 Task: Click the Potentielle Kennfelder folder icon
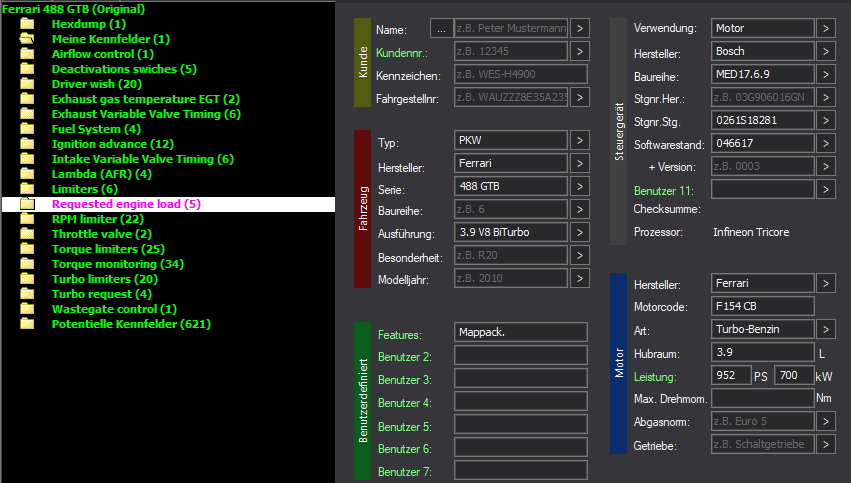coord(27,324)
